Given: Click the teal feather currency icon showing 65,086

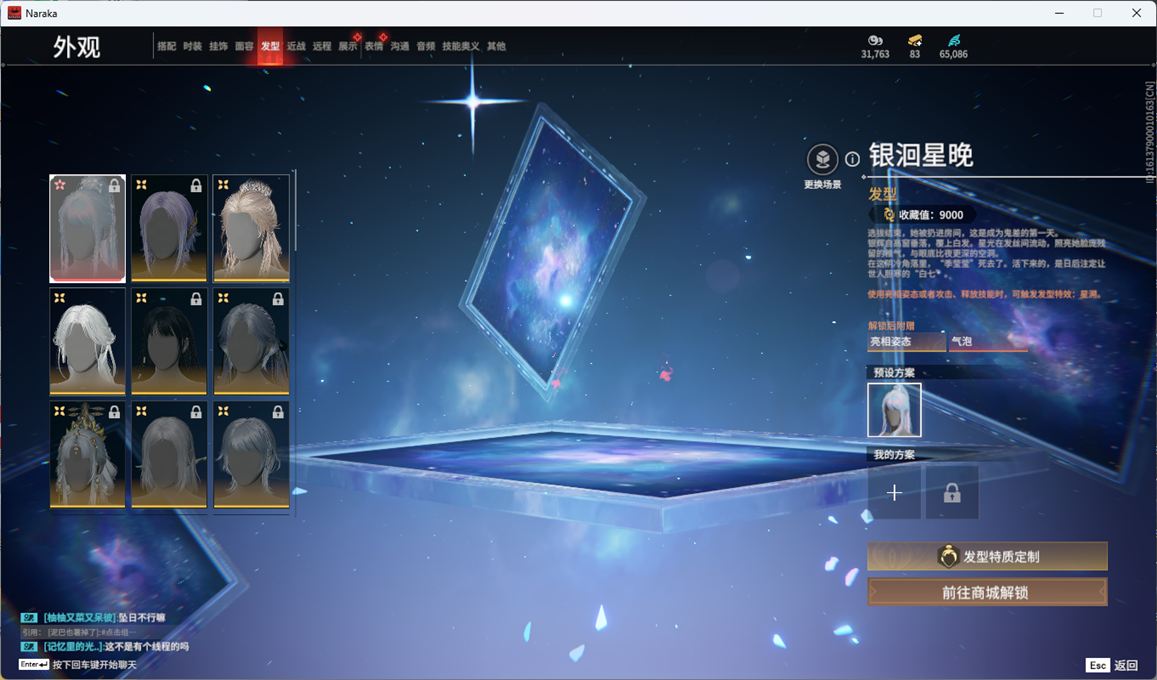Looking at the screenshot, I should click(x=953, y=40).
